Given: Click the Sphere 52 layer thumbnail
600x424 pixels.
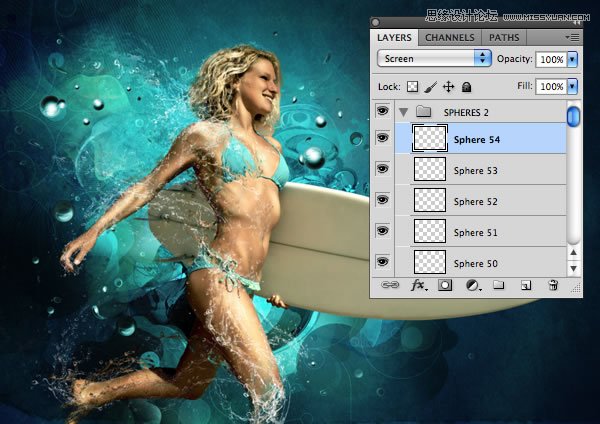Looking at the screenshot, I should click(430, 200).
